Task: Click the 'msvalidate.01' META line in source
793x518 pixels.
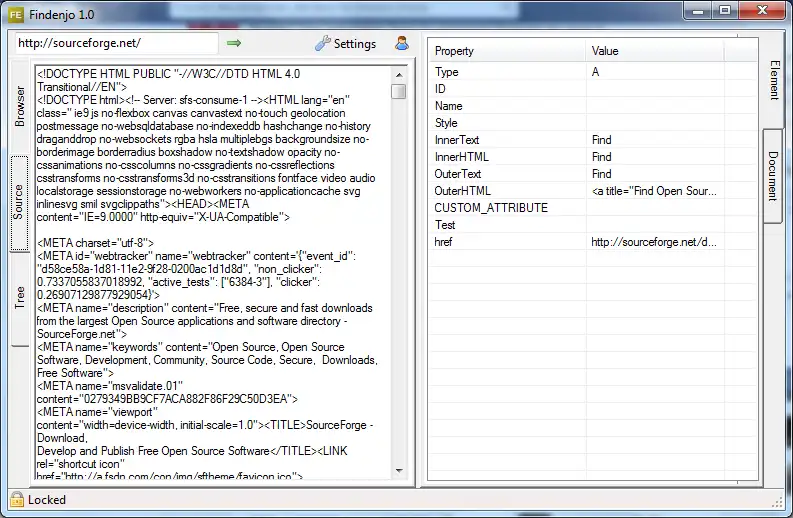Action: (110, 386)
